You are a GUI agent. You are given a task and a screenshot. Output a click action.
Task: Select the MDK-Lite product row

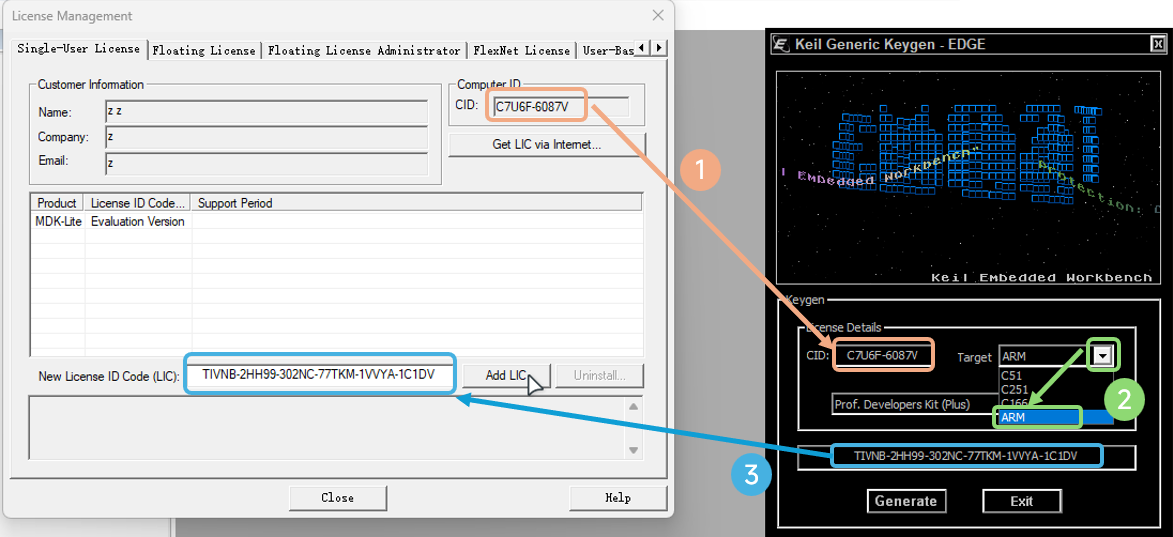(x=337, y=221)
